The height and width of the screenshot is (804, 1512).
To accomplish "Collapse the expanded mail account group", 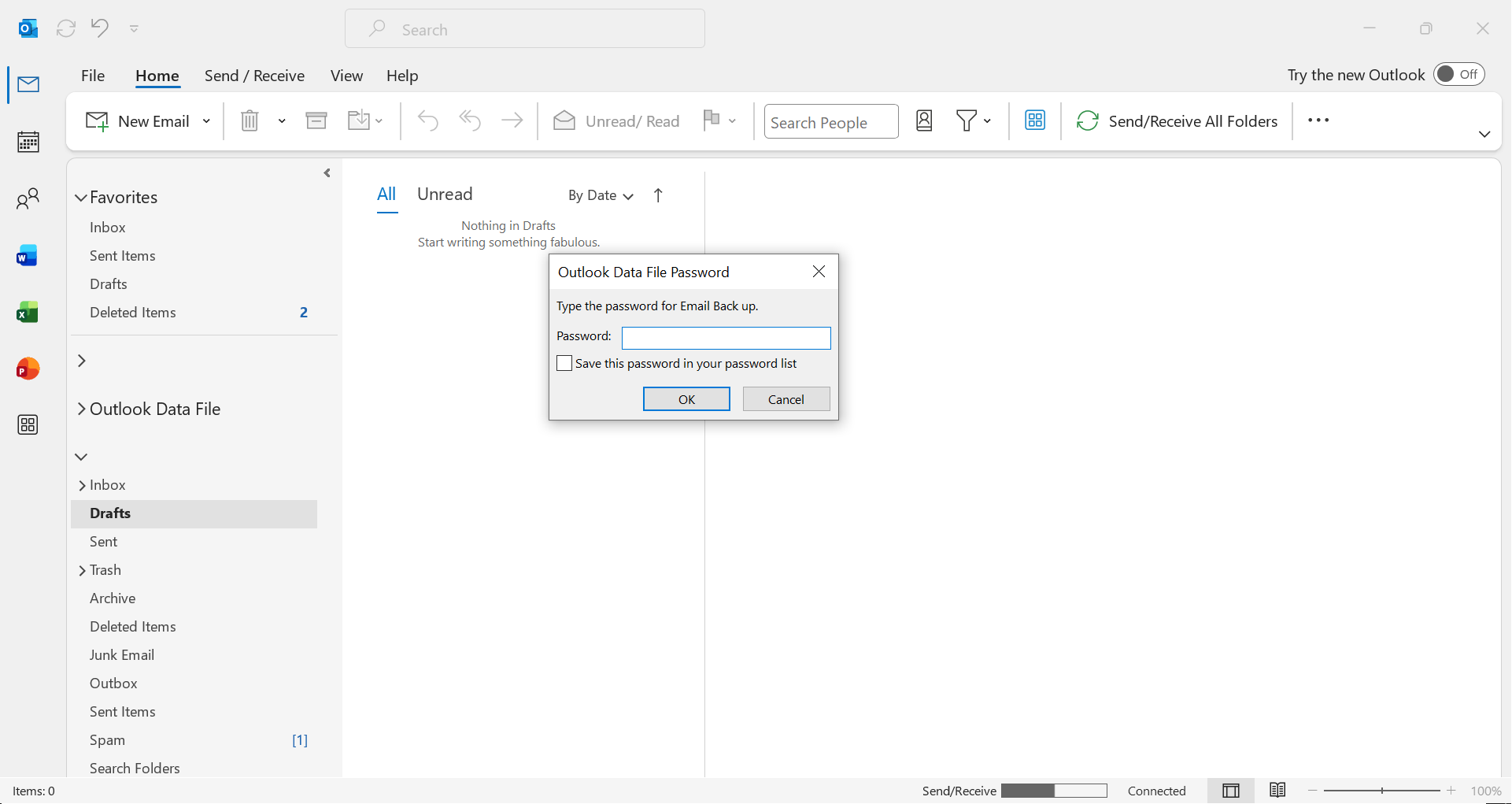I will coord(81,457).
